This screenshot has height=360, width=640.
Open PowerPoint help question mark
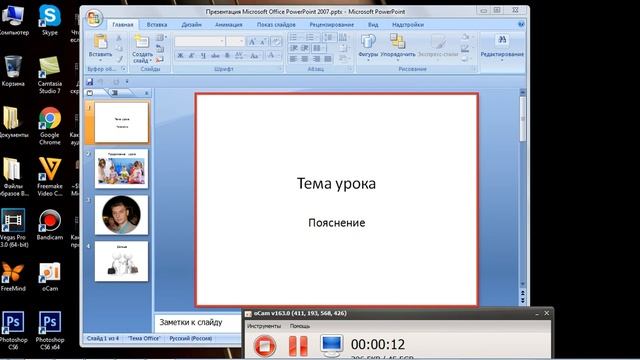[x=521, y=24]
